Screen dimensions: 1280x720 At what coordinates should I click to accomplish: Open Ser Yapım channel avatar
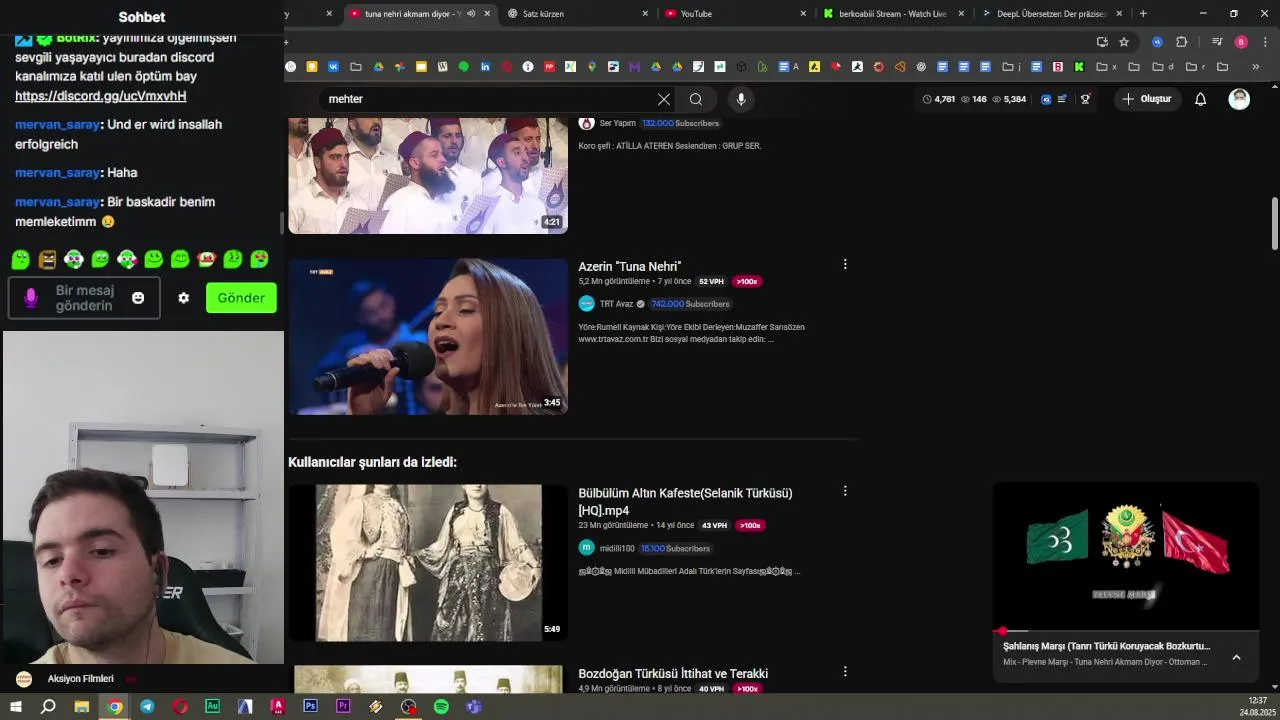point(586,123)
